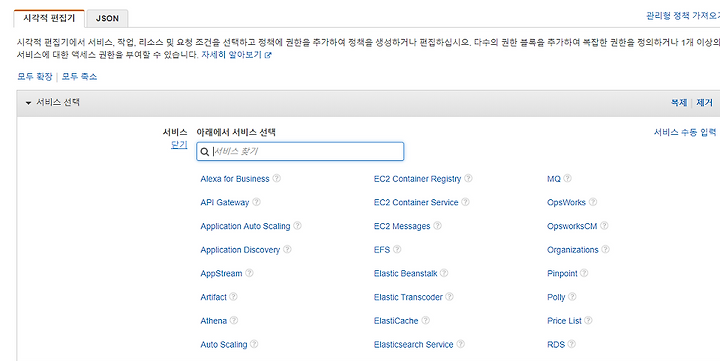Select Application Discovery service
The image size is (720, 361).
[240, 250]
